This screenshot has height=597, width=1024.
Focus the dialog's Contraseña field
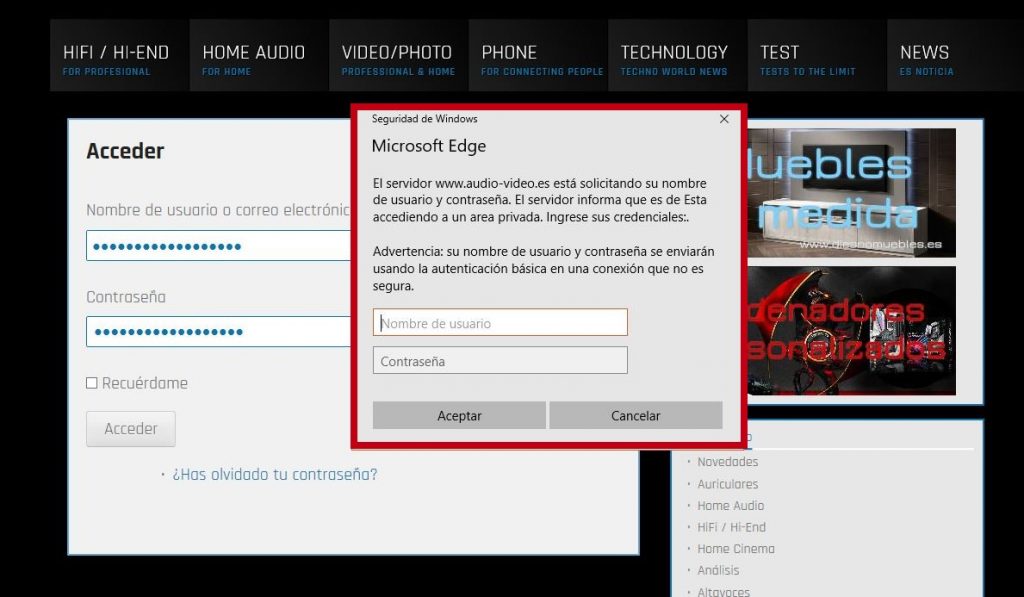(x=500, y=361)
